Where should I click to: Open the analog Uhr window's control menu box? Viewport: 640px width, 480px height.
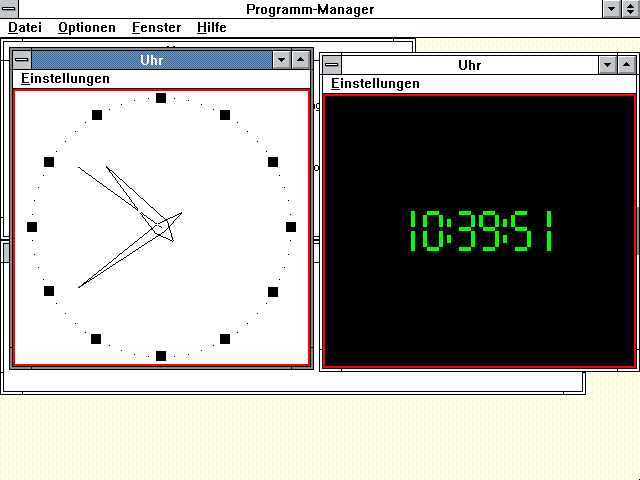pyautogui.click(x=22, y=60)
